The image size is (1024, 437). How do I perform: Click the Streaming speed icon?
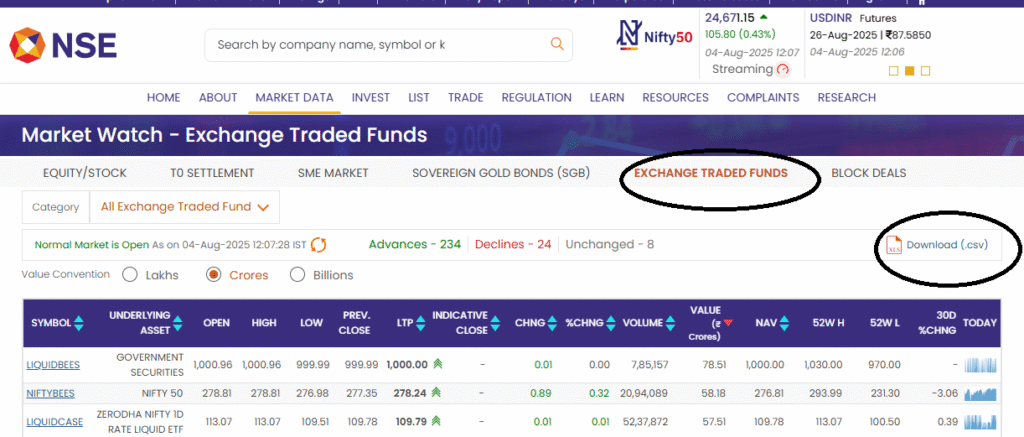point(784,69)
